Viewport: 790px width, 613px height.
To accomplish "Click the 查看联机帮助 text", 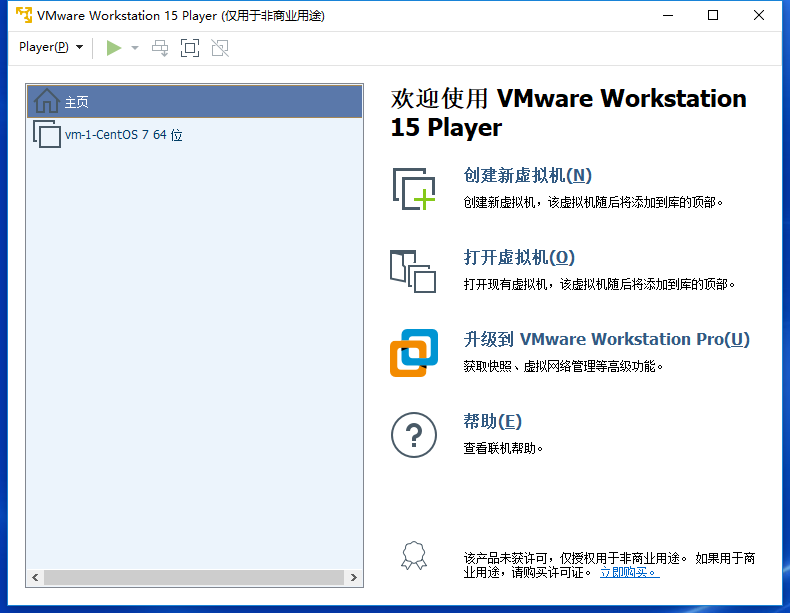I will 503,448.
